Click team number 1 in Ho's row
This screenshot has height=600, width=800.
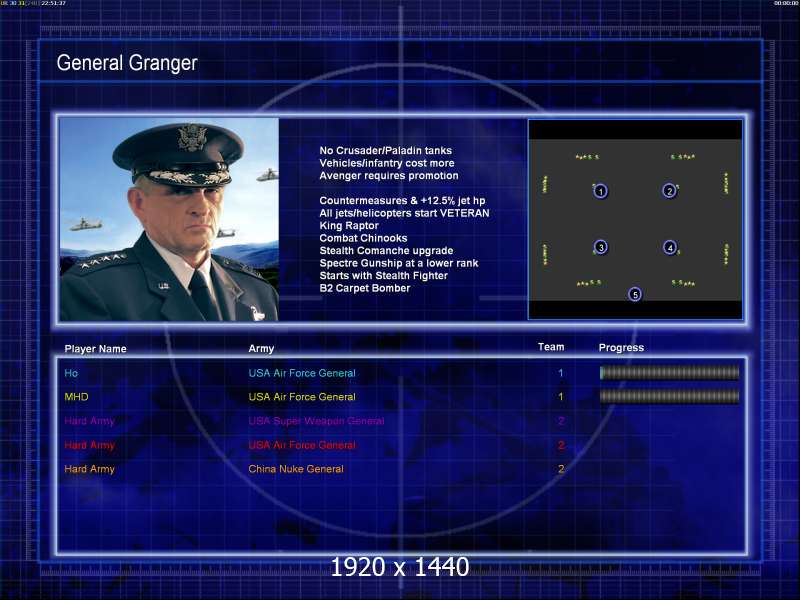(561, 373)
